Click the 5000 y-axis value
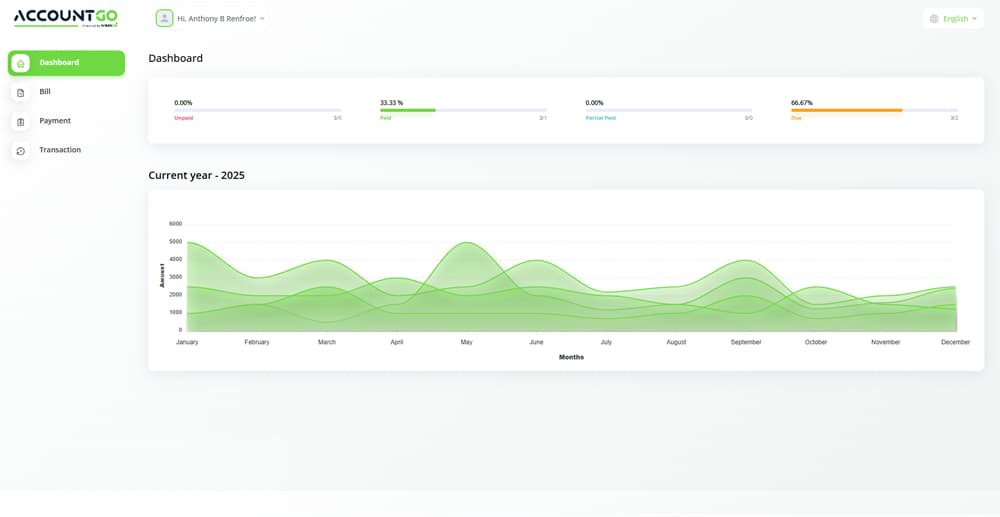This screenshot has height=517, width=1000. point(175,242)
